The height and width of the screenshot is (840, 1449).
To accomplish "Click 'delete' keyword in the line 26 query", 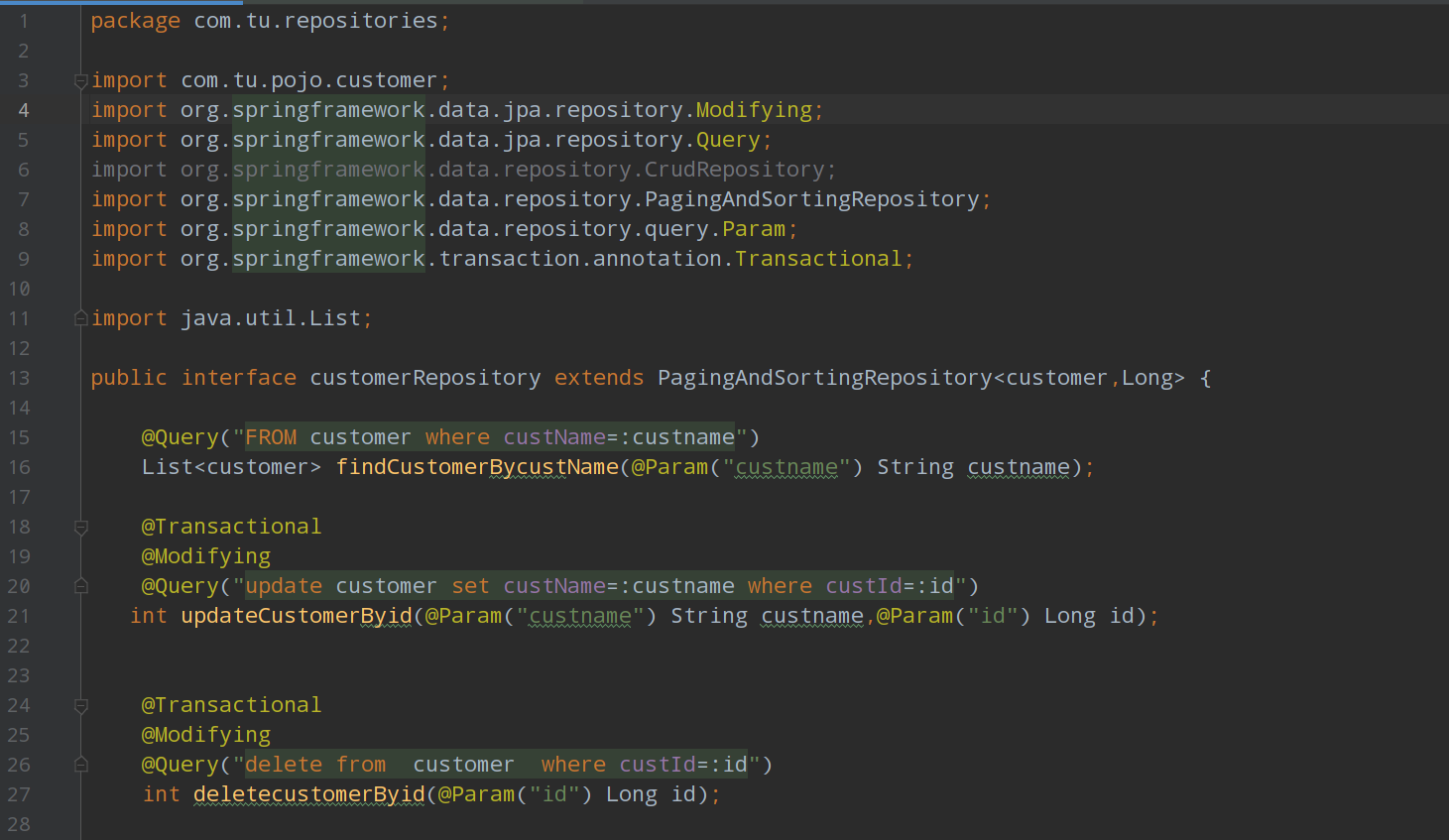I will pyautogui.click(x=284, y=765).
